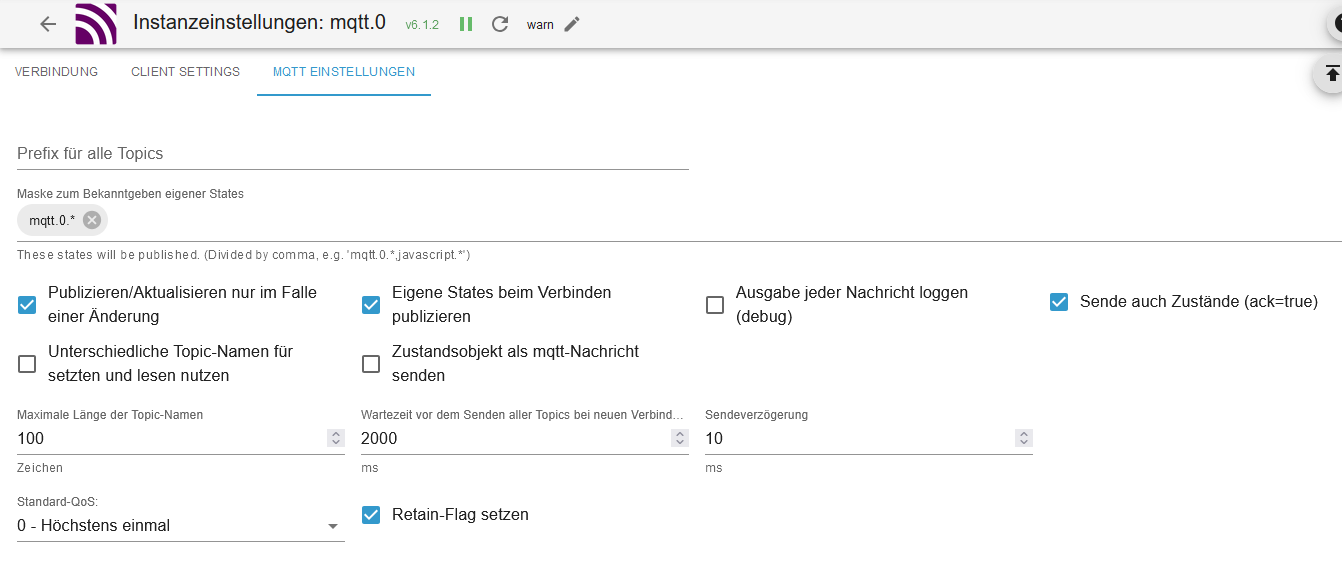Click stepper arrows of Sendeverzögerung field
The width and height of the screenshot is (1342, 571).
point(1024,438)
